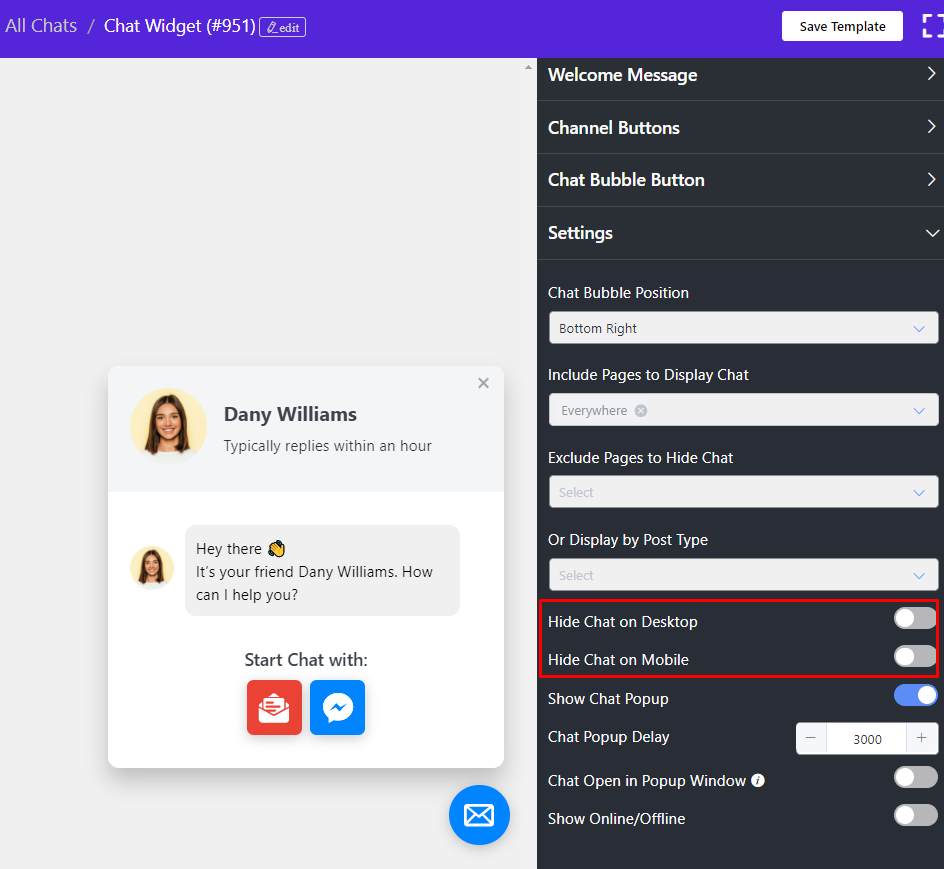The width and height of the screenshot is (944, 869).
Task: Open Or Display by Post Type dropdown
Action: 744,575
